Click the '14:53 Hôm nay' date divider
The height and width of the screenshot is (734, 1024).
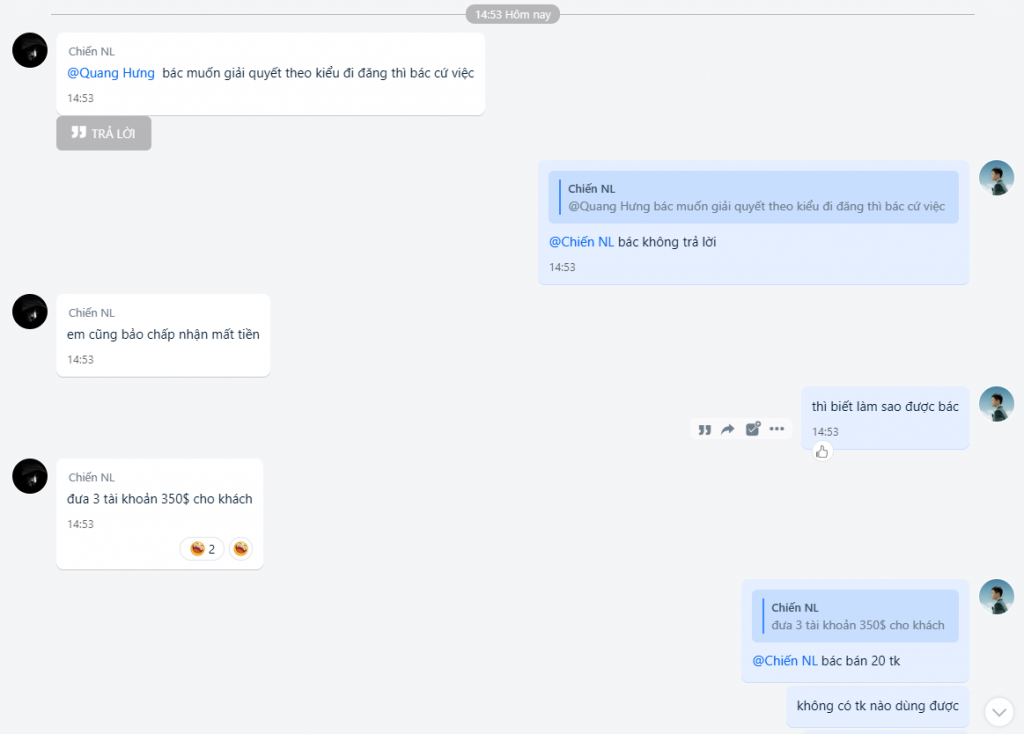click(512, 14)
